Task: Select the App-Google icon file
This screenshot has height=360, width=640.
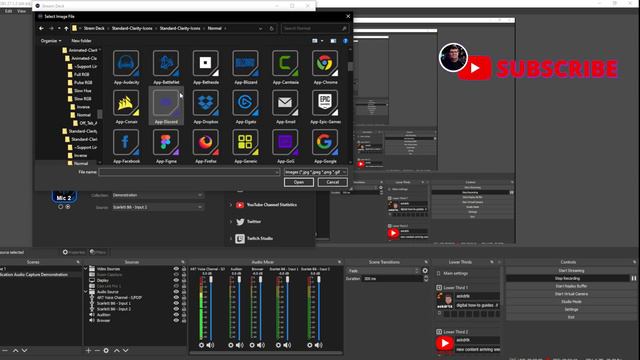Action: point(325,147)
